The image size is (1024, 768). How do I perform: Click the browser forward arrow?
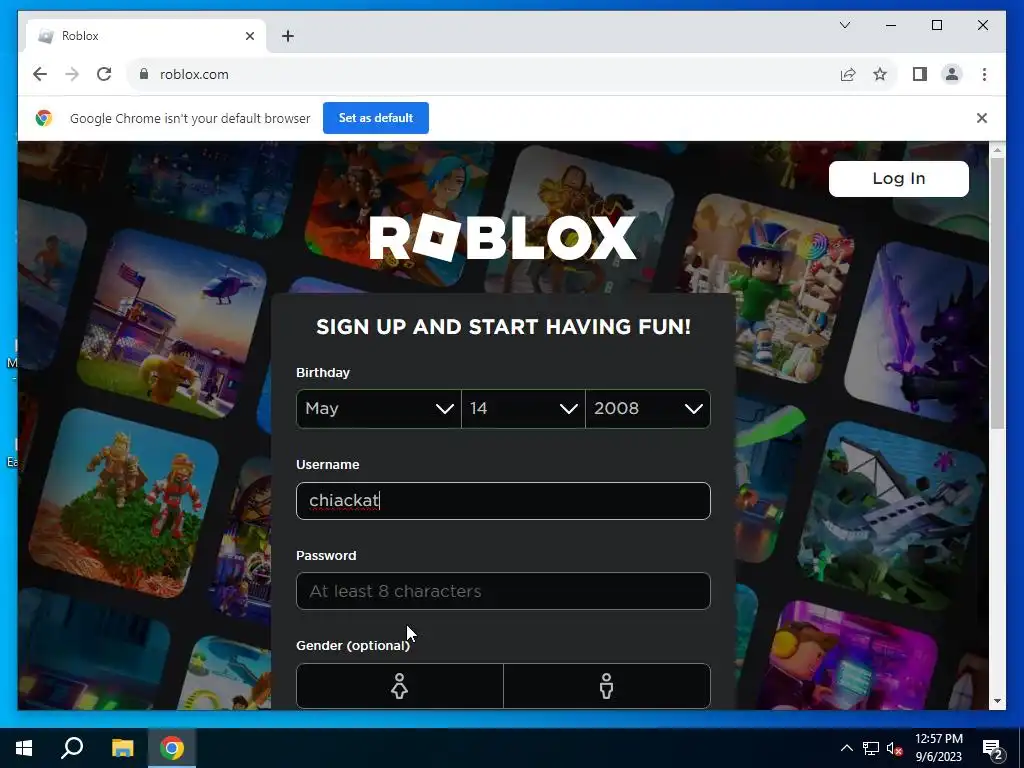tap(72, 74)
